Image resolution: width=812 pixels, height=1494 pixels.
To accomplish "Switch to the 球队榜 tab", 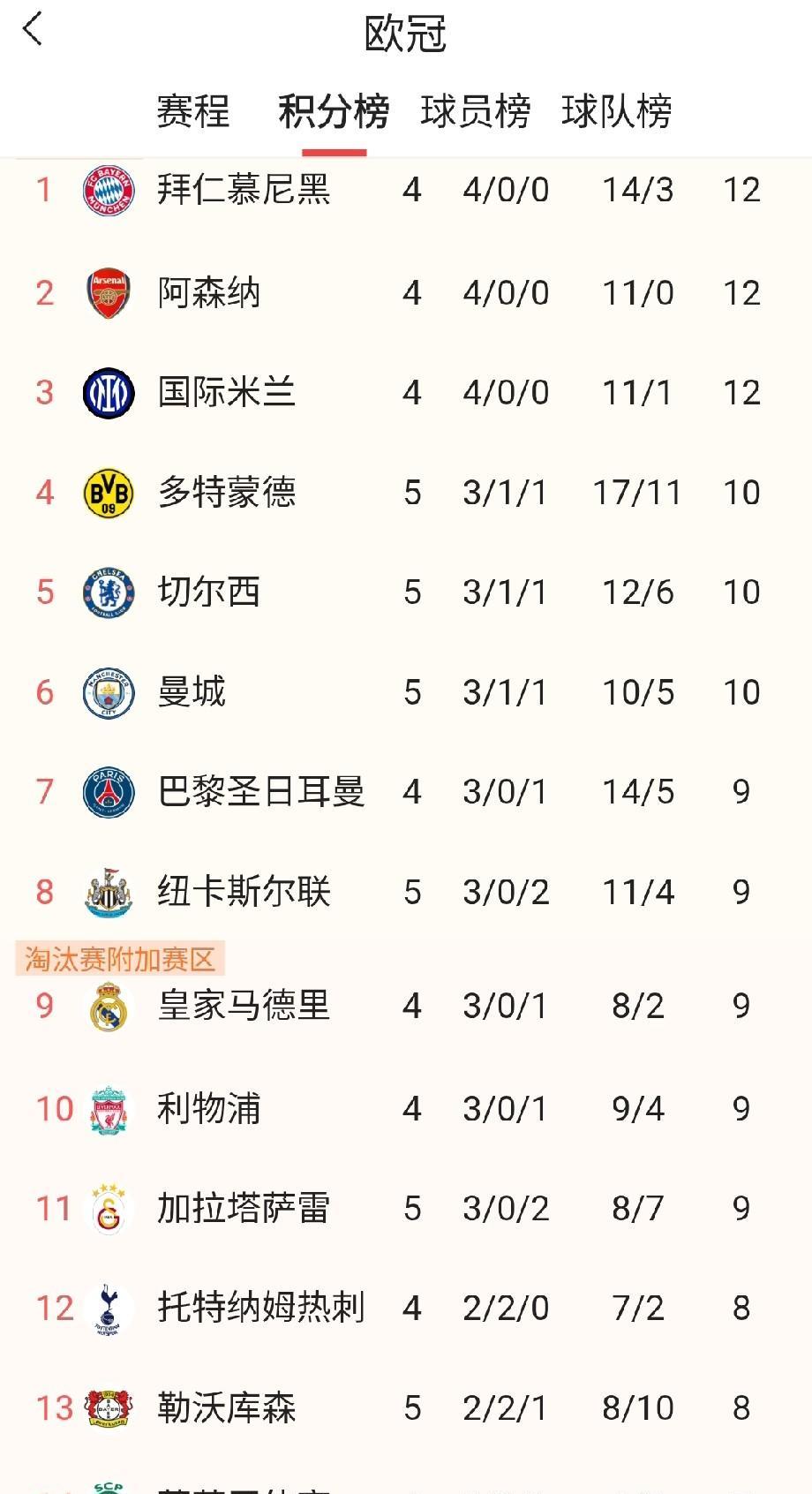I will [x=617, y=111].
